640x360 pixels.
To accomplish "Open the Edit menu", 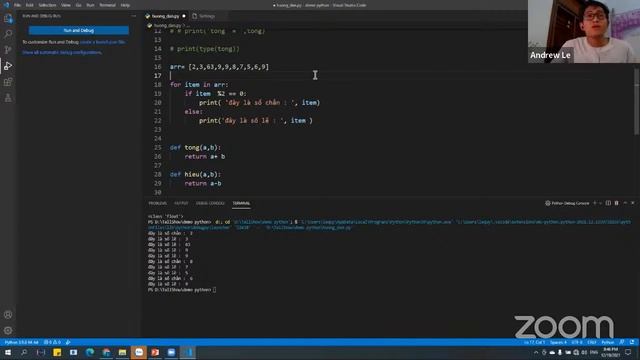I will pos(30,5).
